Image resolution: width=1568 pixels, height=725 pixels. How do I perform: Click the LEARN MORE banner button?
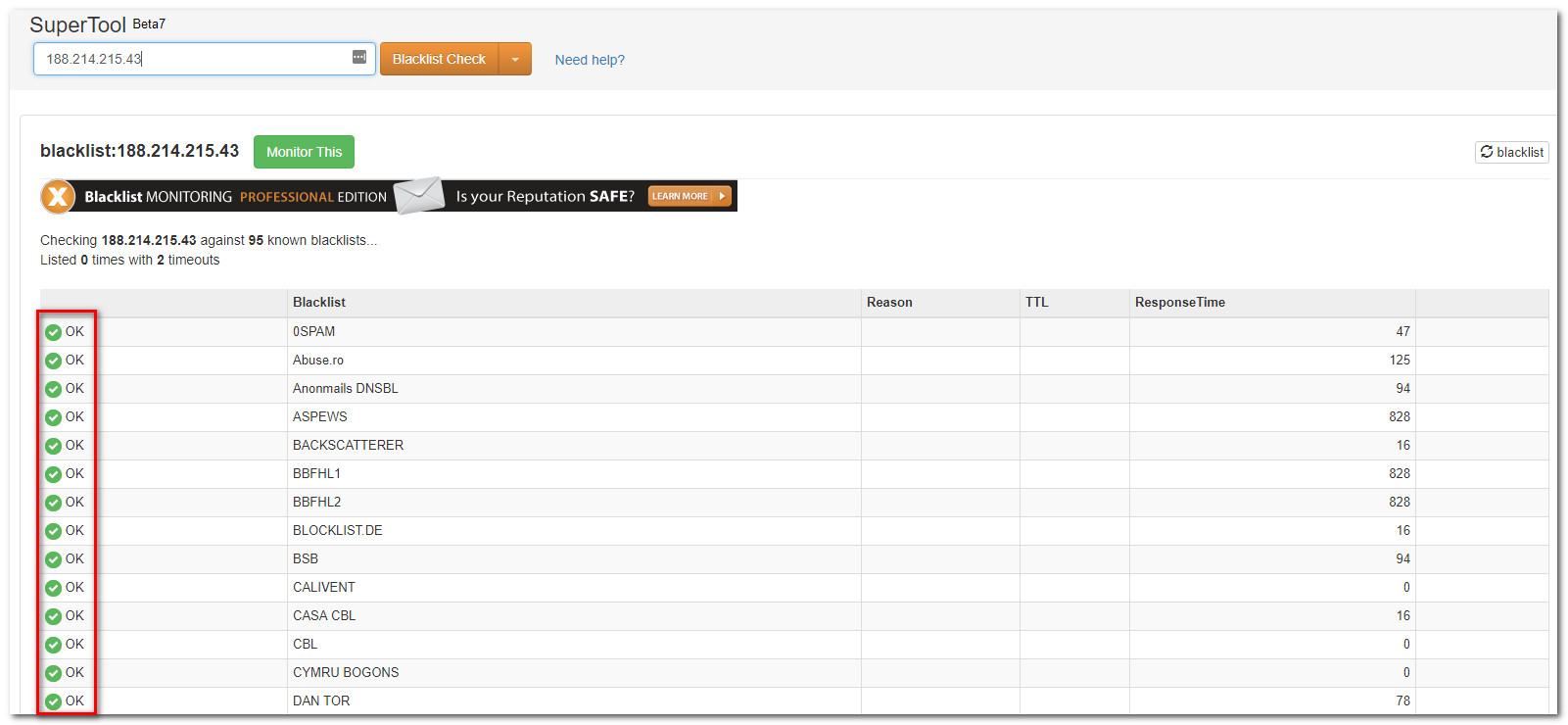point(689,196)
